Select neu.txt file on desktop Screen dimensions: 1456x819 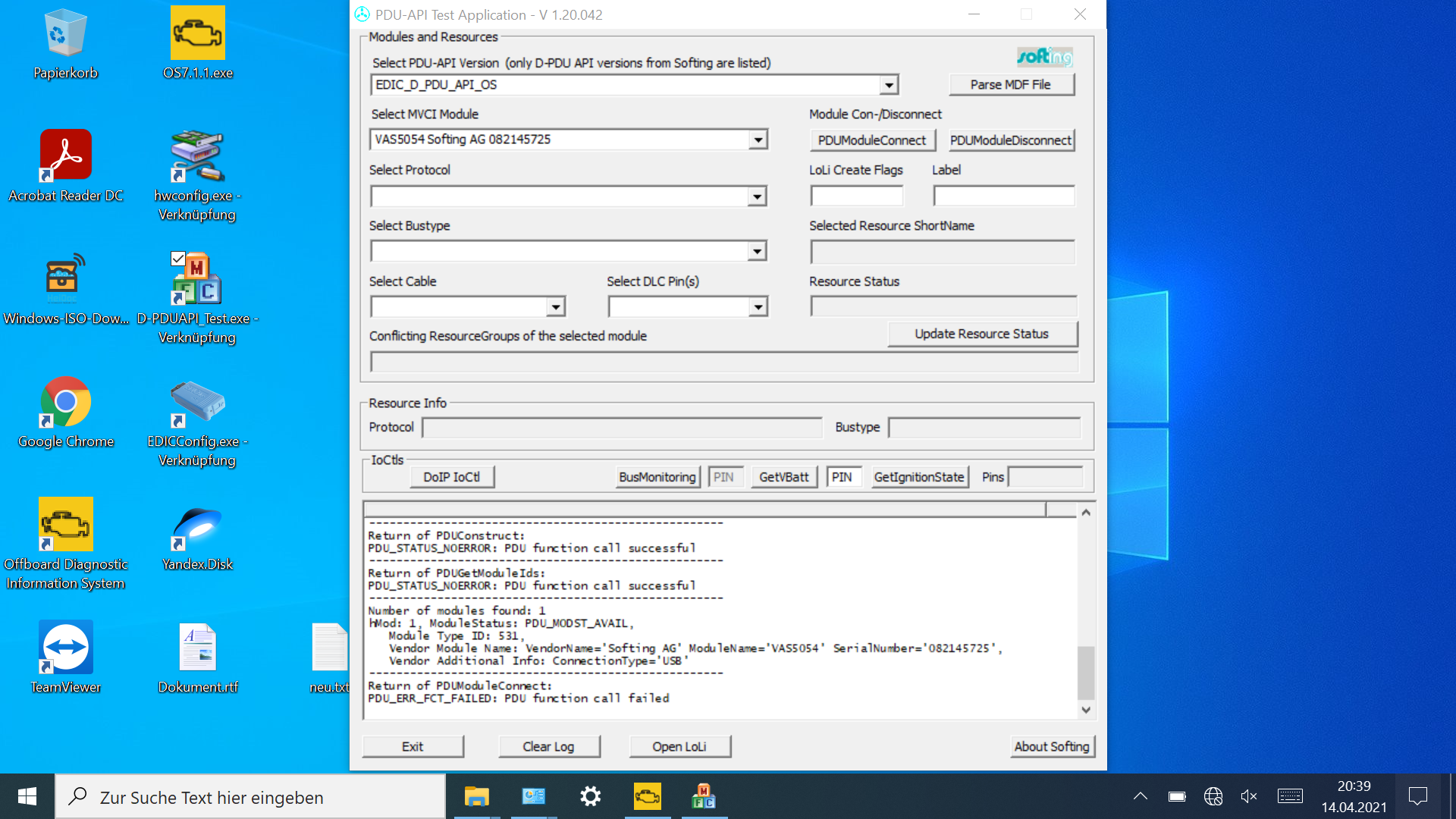pyautogui.click(x=329, y=658)
